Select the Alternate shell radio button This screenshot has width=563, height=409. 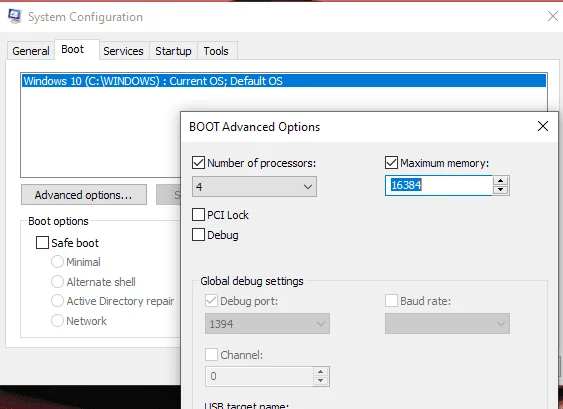pos(57,282)
